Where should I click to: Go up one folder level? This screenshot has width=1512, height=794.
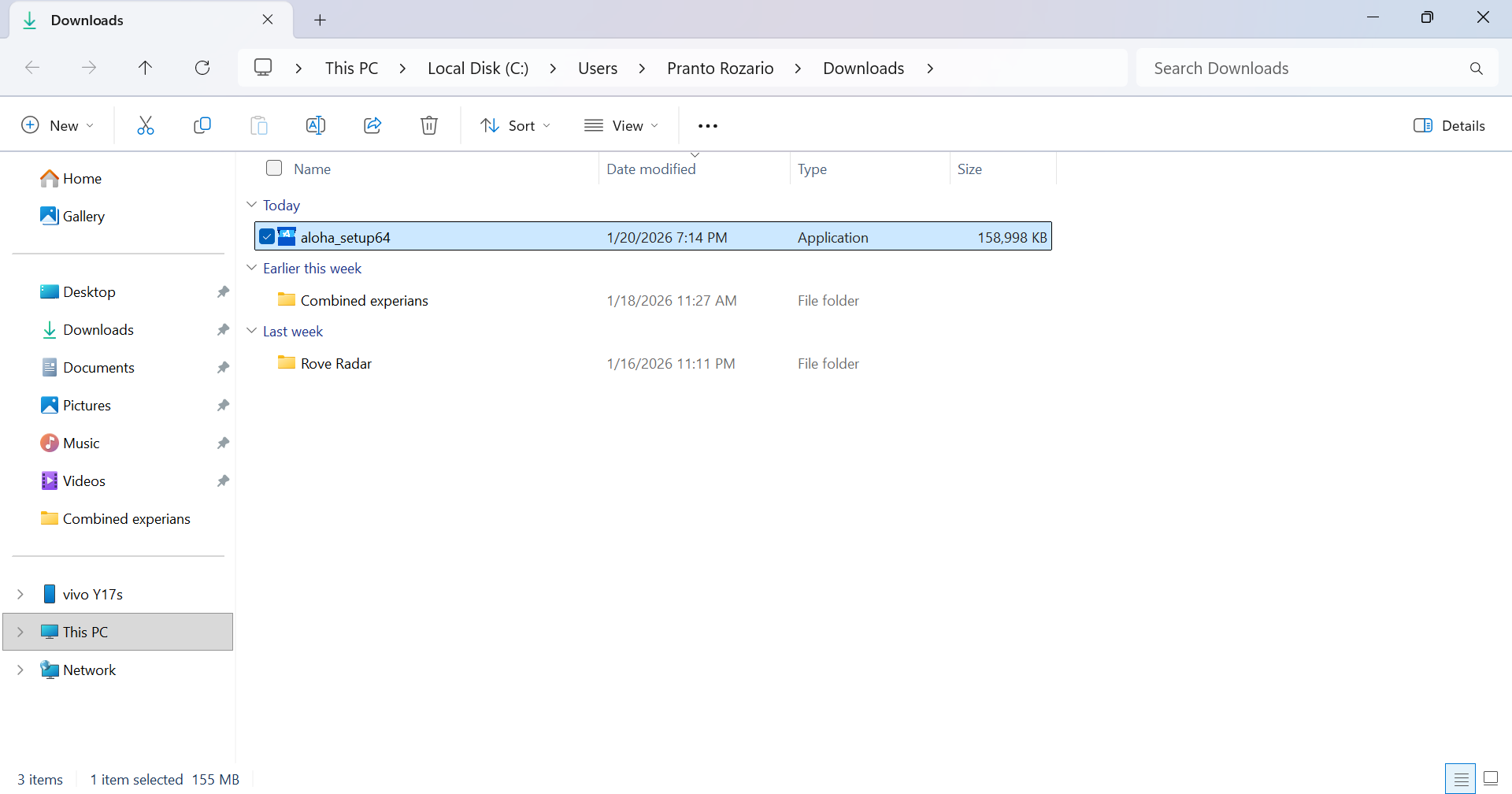(x=145, y=68)
